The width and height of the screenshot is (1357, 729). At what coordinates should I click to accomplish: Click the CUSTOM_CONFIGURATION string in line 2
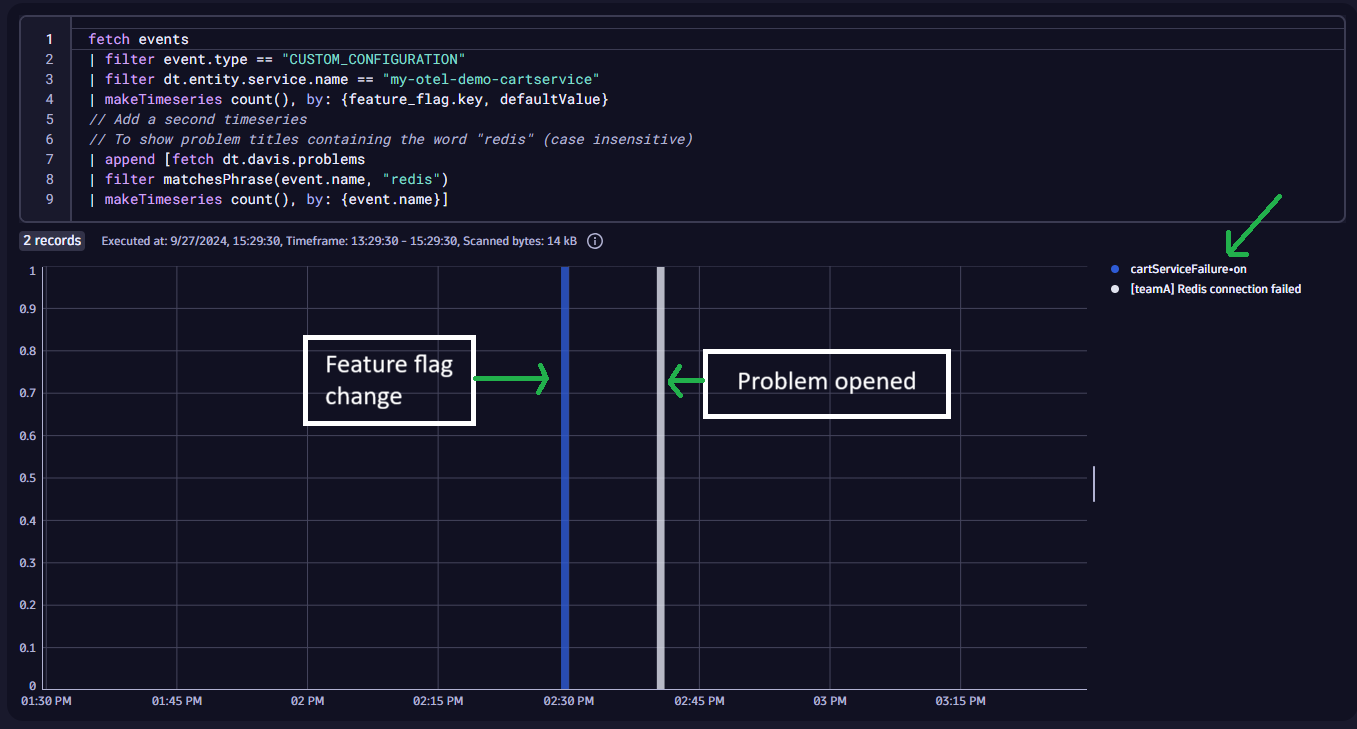[x=373, y=59]
